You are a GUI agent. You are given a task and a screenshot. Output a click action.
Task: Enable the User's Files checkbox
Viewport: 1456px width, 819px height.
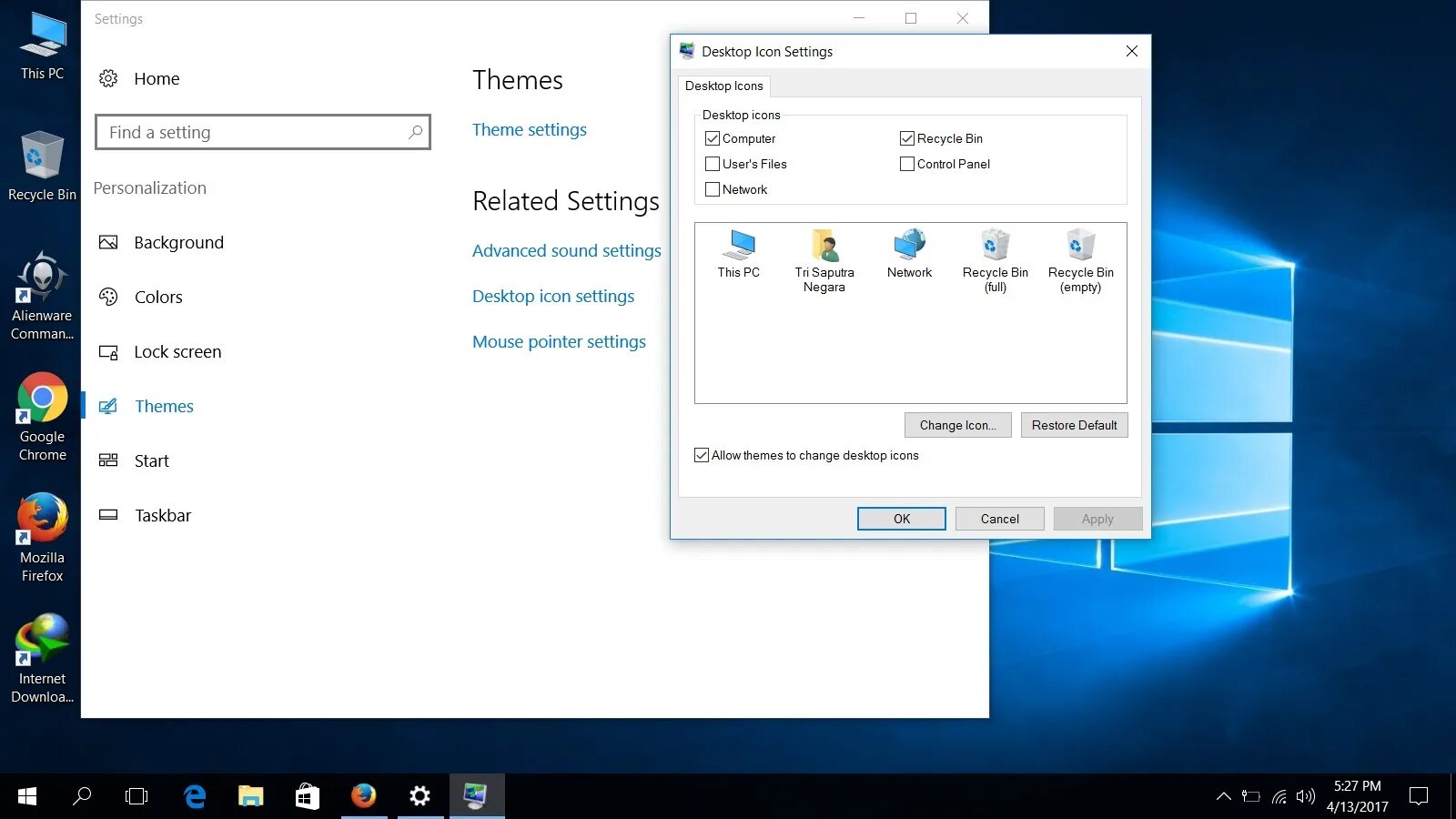click(713, 164)
